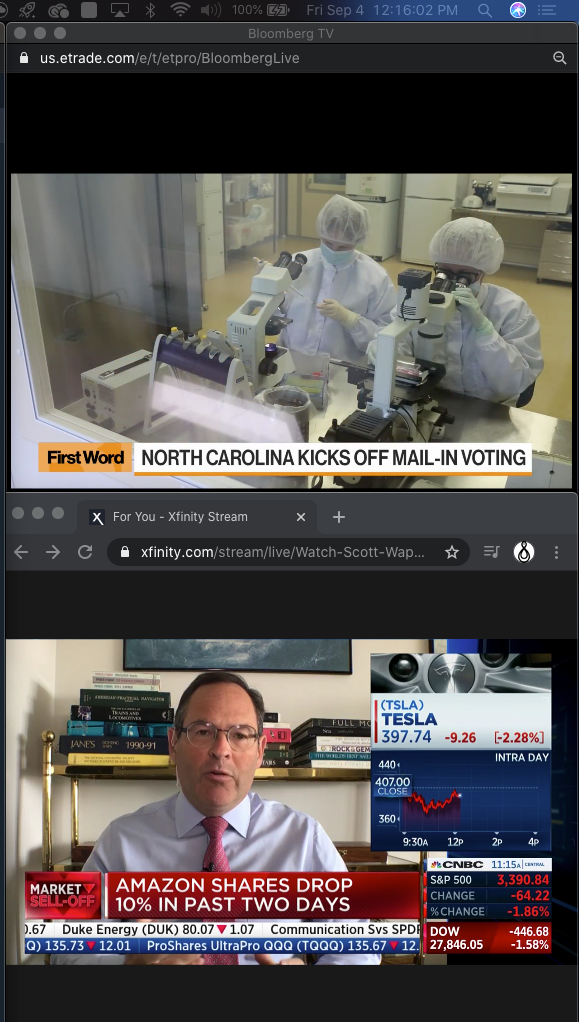Open Spotlight search magnifier in menu bar
Screen dimensions: 579x1022
click(484, 10)
